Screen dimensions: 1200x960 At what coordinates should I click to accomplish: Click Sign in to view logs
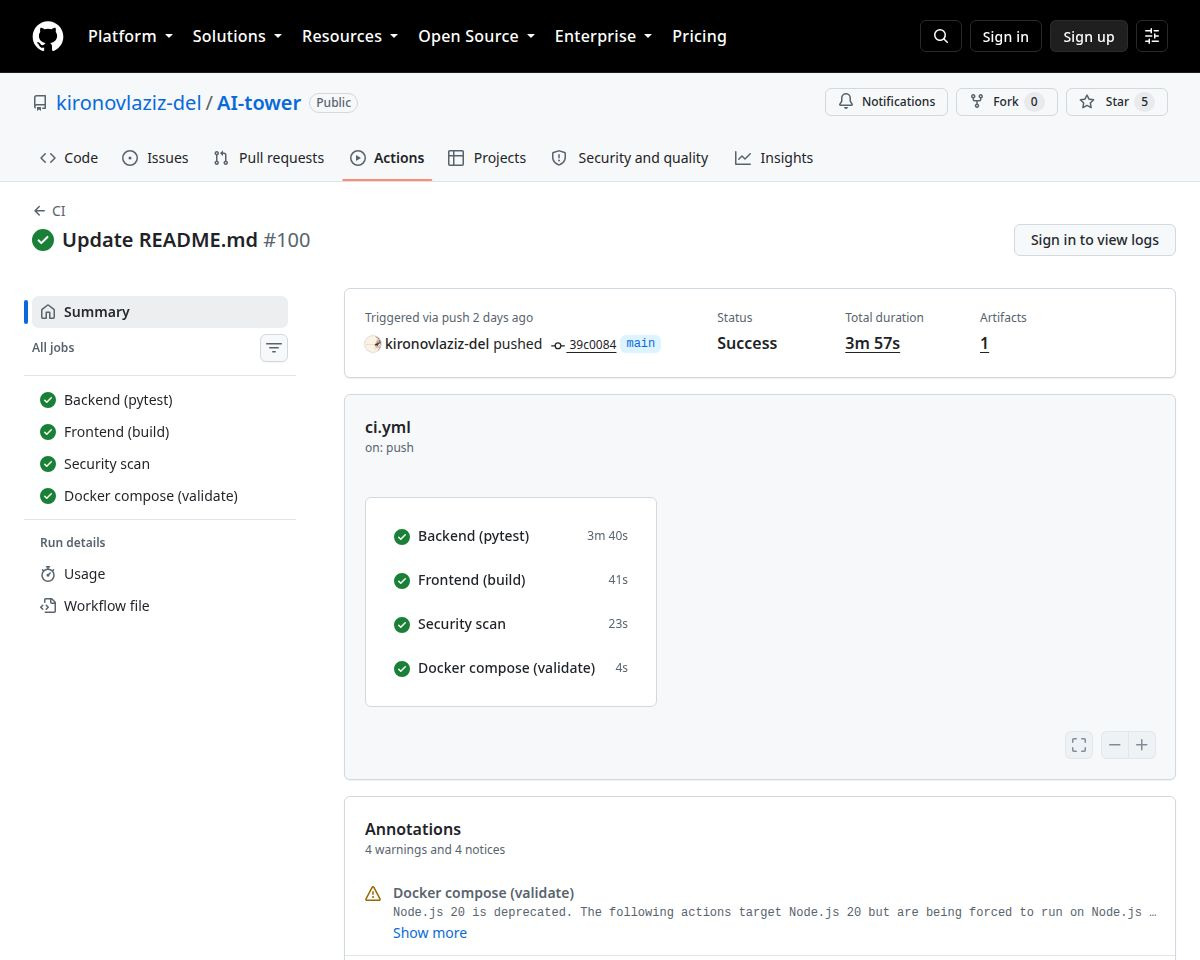[1095, 240]
